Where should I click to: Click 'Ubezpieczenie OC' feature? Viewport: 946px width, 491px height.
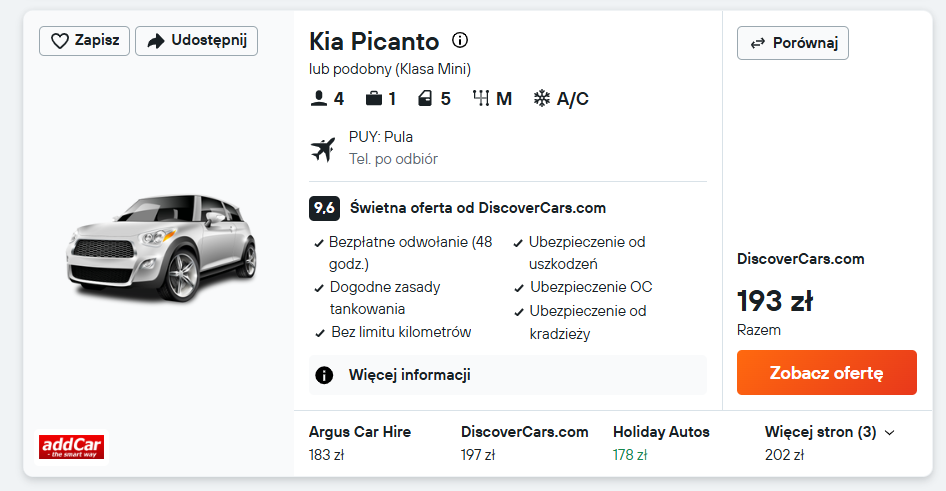click(x=591, y=287)
